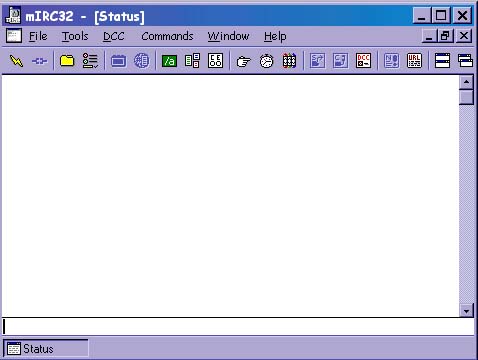Open the red DCC options icon

[363, 61]
